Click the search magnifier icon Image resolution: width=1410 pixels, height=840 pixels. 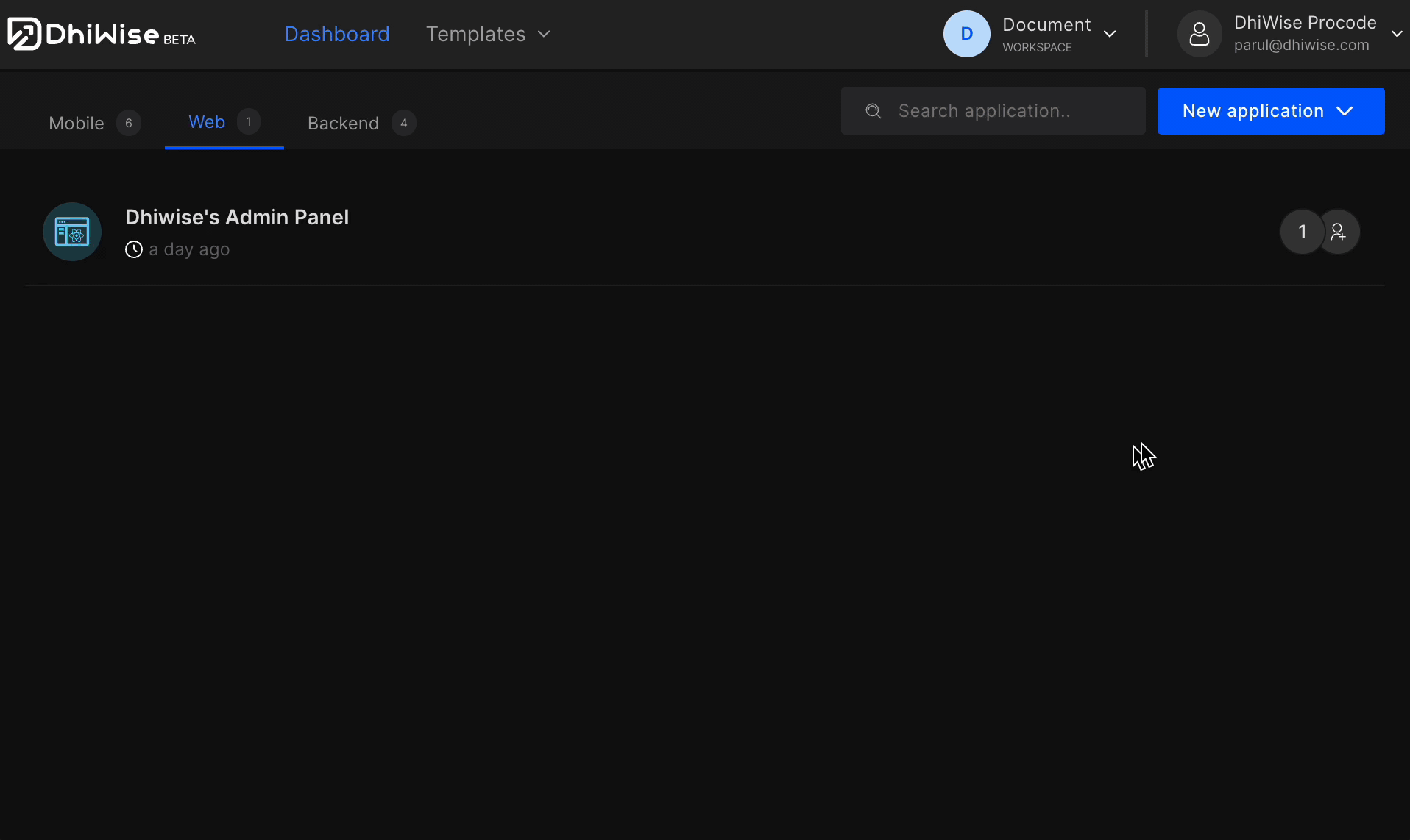point(874,111)
